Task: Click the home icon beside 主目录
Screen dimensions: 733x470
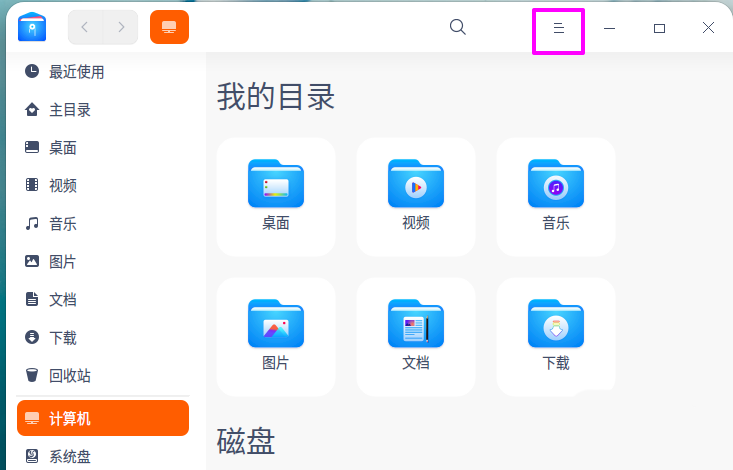Action: [32, 109]
